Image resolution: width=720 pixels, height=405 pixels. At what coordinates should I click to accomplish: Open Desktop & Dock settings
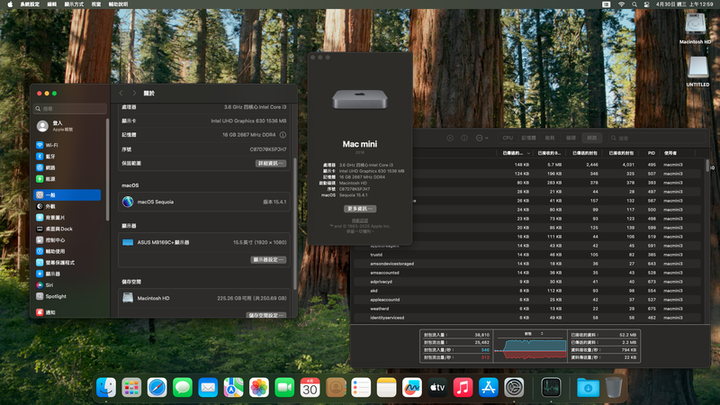[x=67, y=229]
